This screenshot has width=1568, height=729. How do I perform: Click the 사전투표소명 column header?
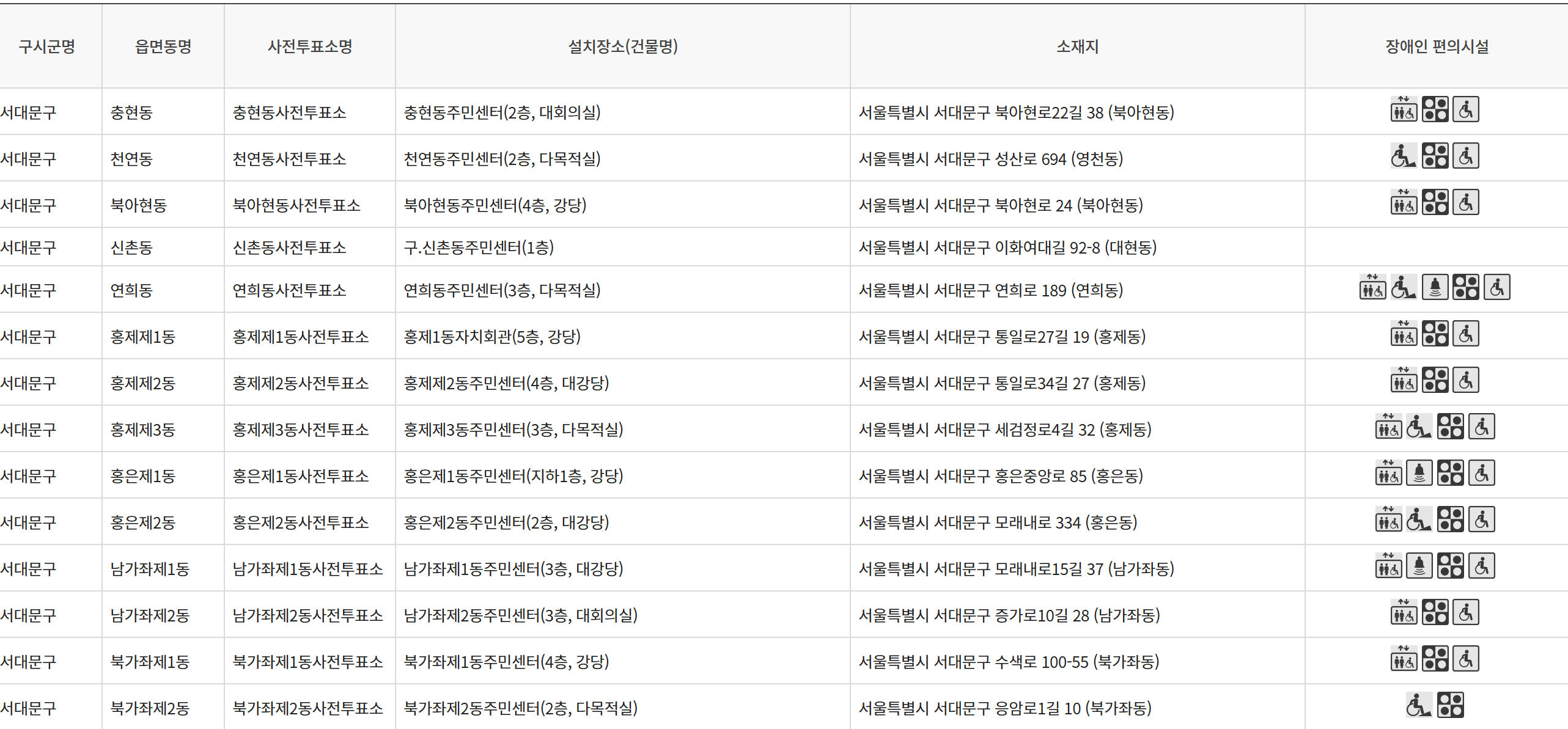click(310, 46)
